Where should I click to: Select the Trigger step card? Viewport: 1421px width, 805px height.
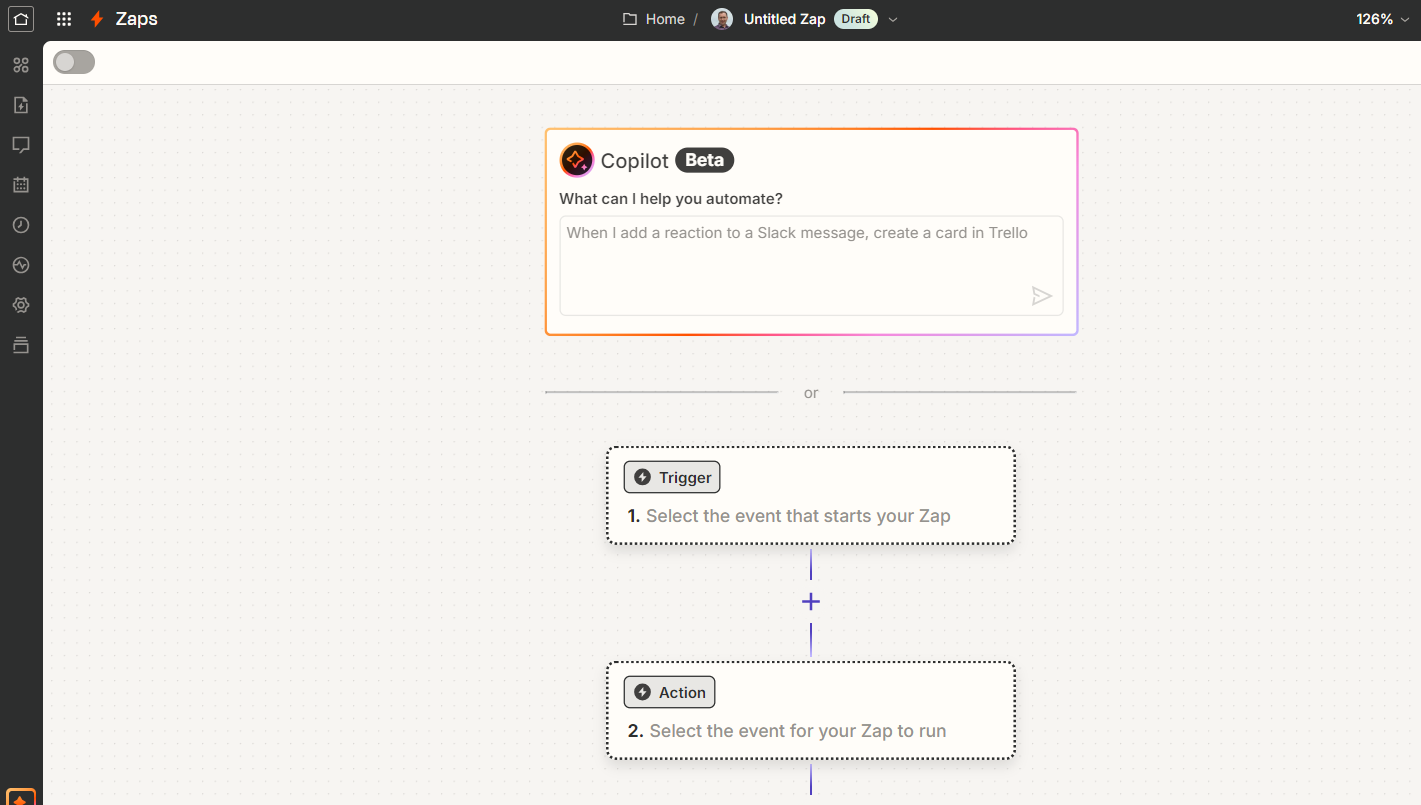tap(811, 496)
